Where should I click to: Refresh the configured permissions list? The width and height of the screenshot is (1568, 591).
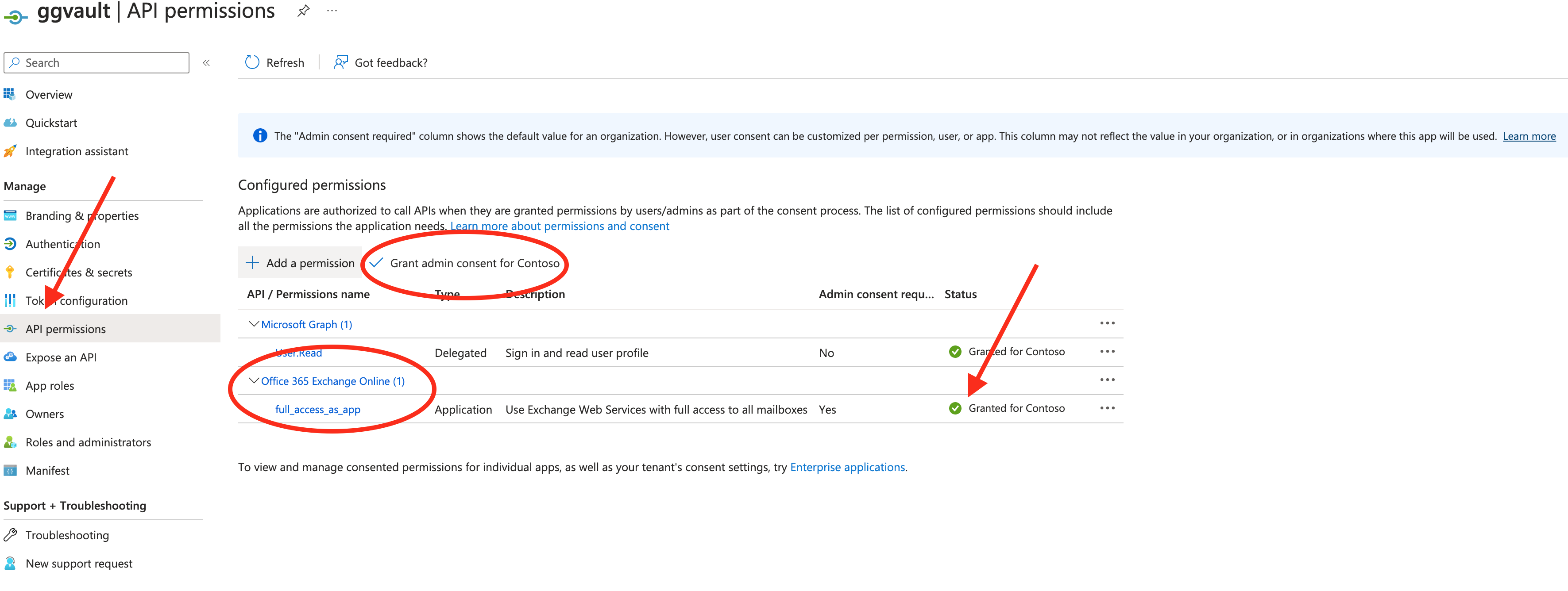click(274, 62)
